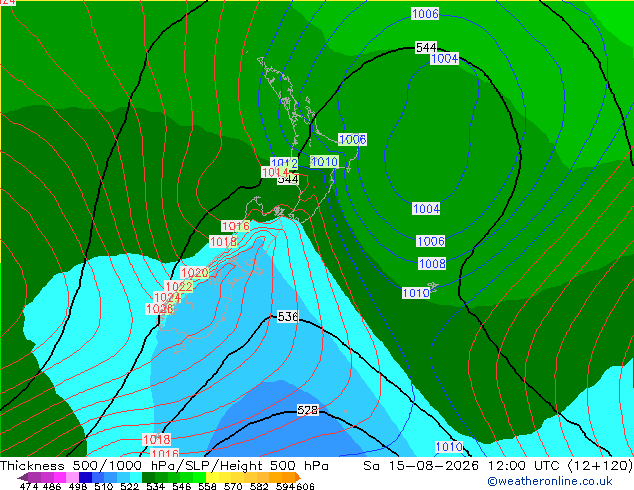Click the orange right arrow end of the legend
Viewport: 634px width, 490px height.
298,477
